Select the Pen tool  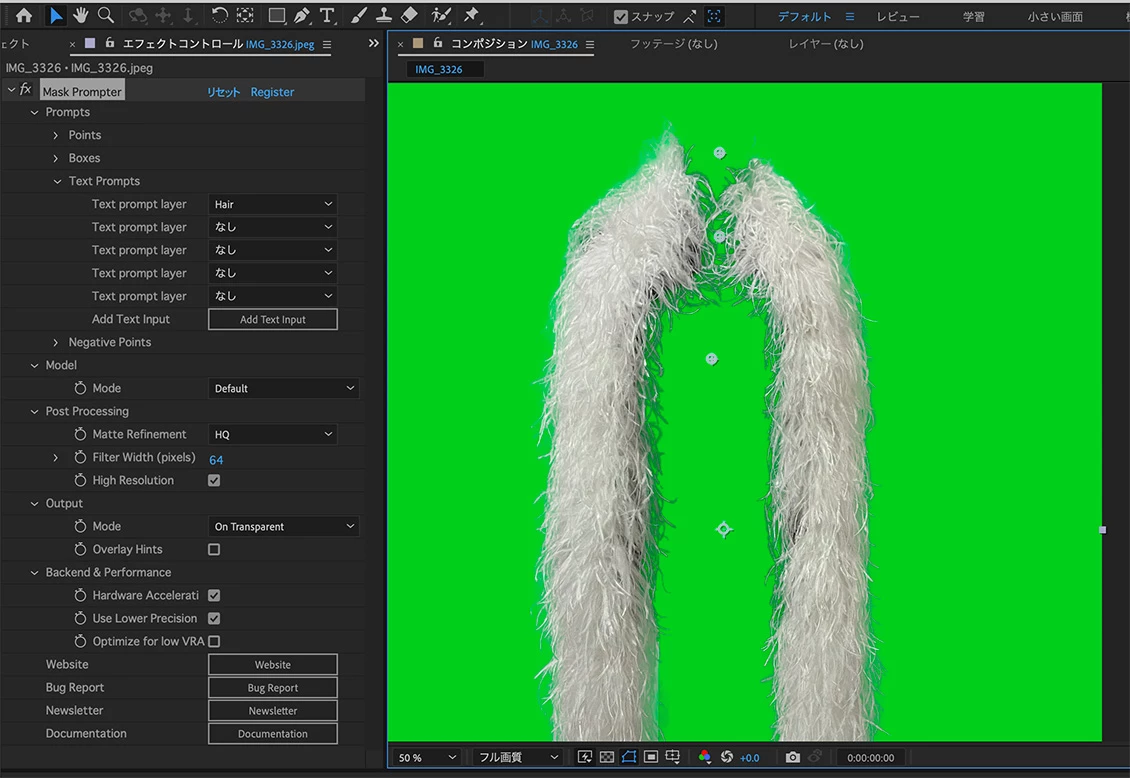[x=302, y=15]
